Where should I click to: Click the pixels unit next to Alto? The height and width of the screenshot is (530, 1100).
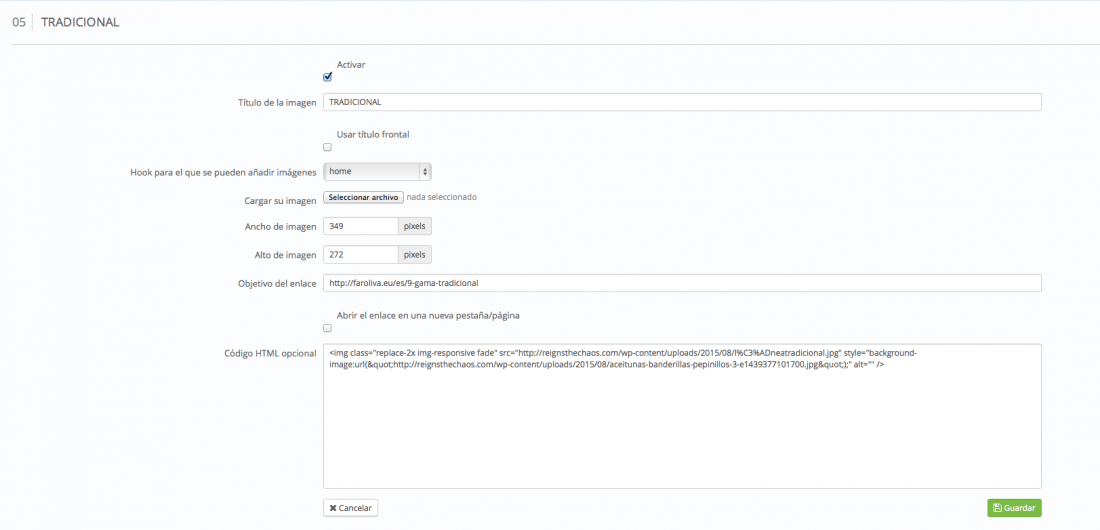click(415, 254)
